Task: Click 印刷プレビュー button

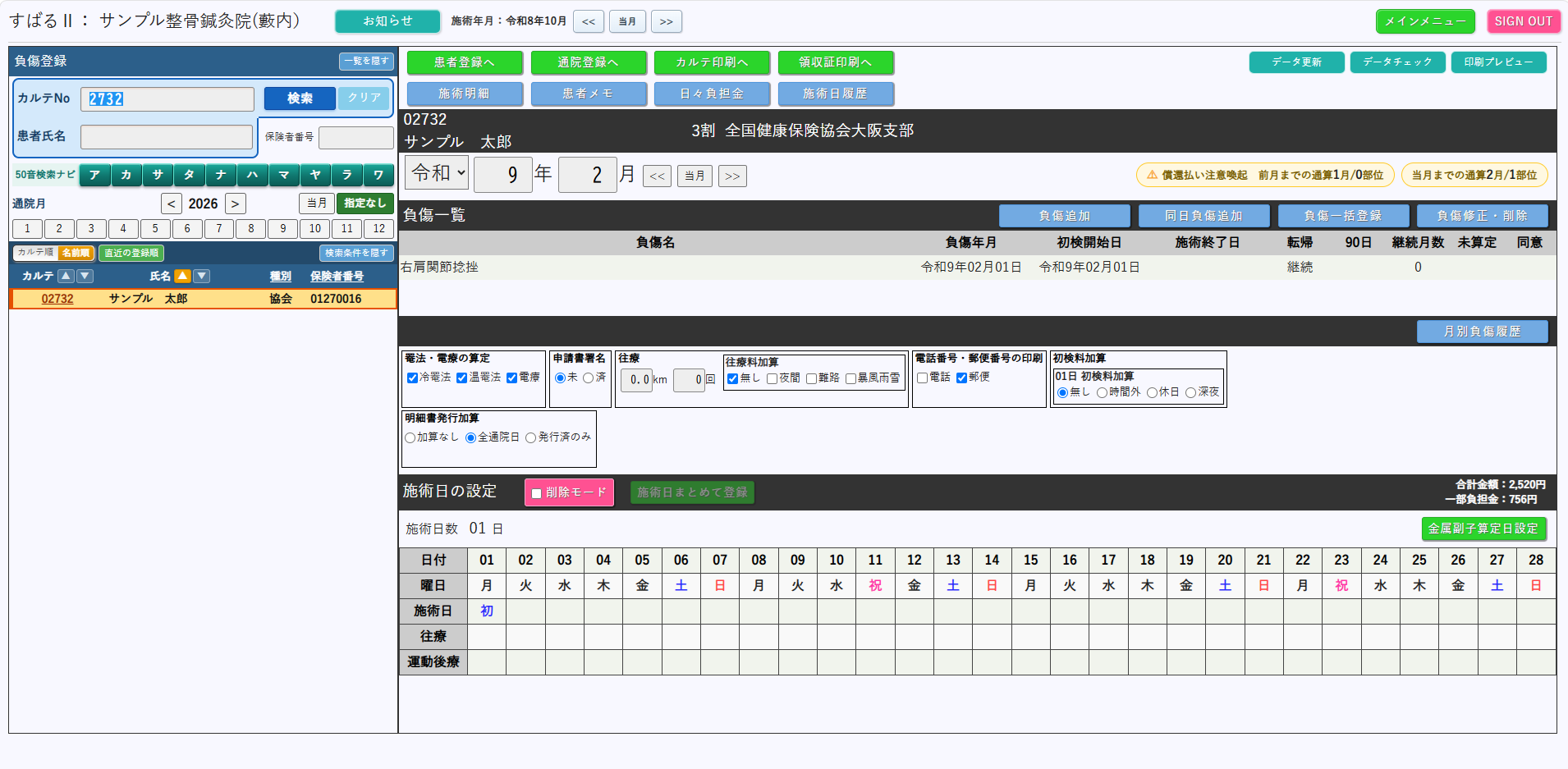Action: [1499, 62]
